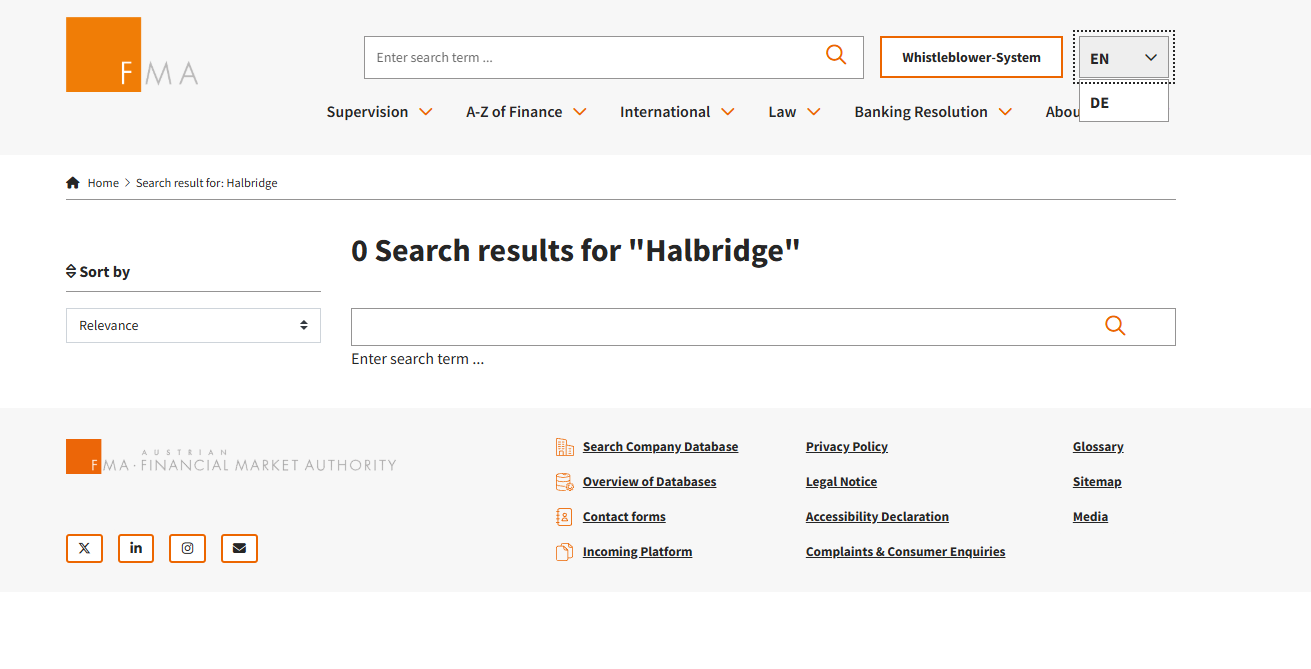Image resolution: width=1311 pixels, height=669 pixels.
Task: Click the FMA logo in header
Action: [x=131, y=55]
